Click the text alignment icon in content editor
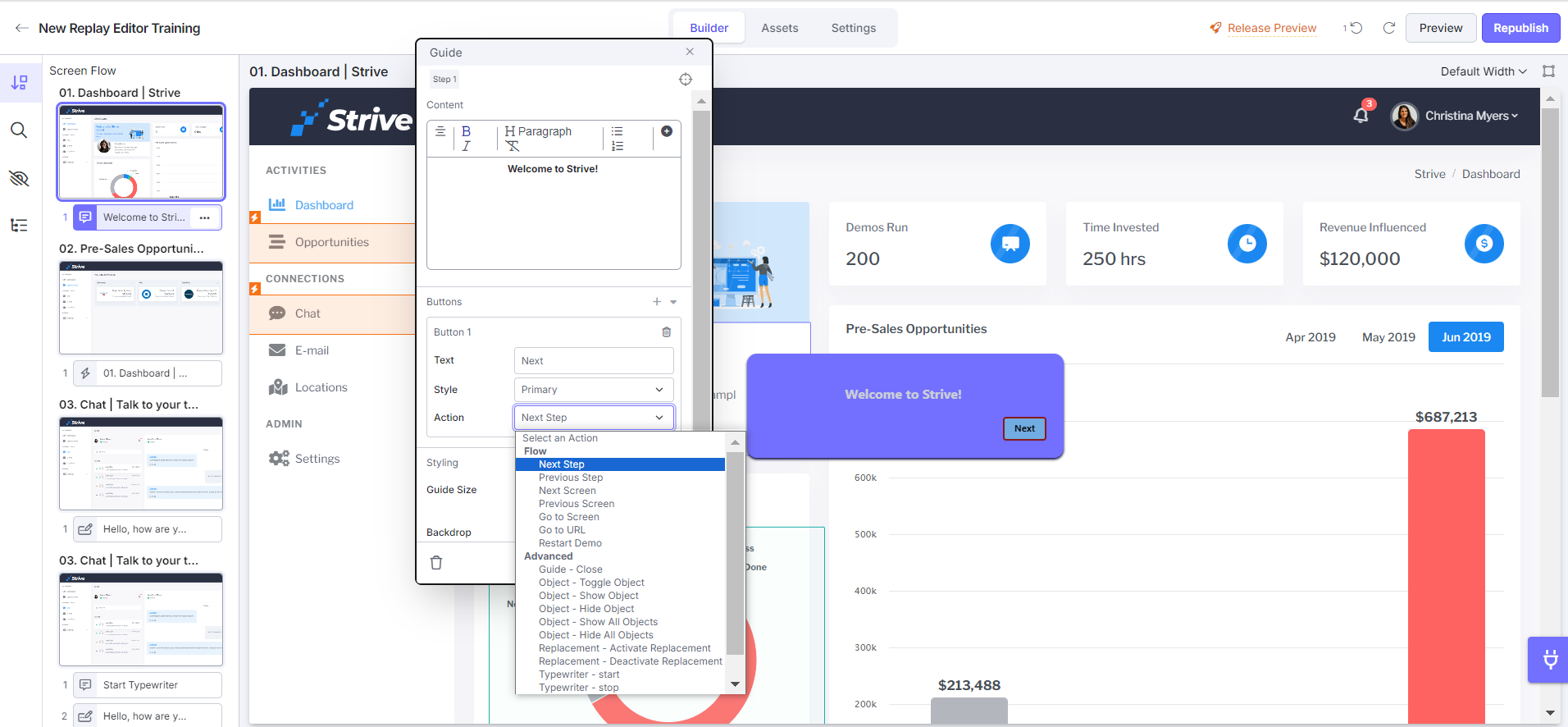Viewport: 1568px width, 727px height. coord(440,131)
